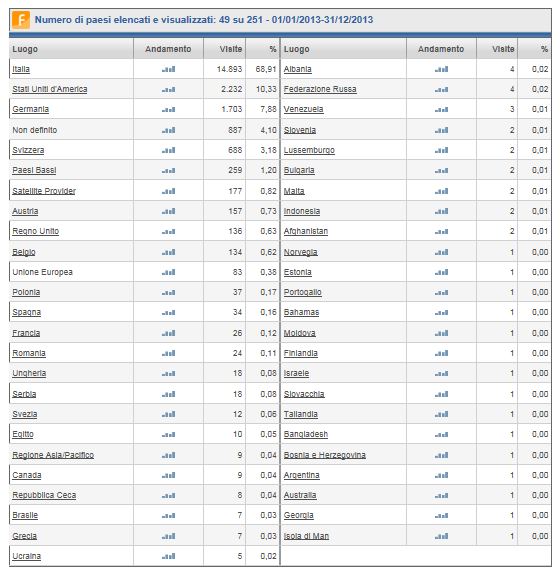
Task: Click the right Andamento column header
Action: [441, 49]
